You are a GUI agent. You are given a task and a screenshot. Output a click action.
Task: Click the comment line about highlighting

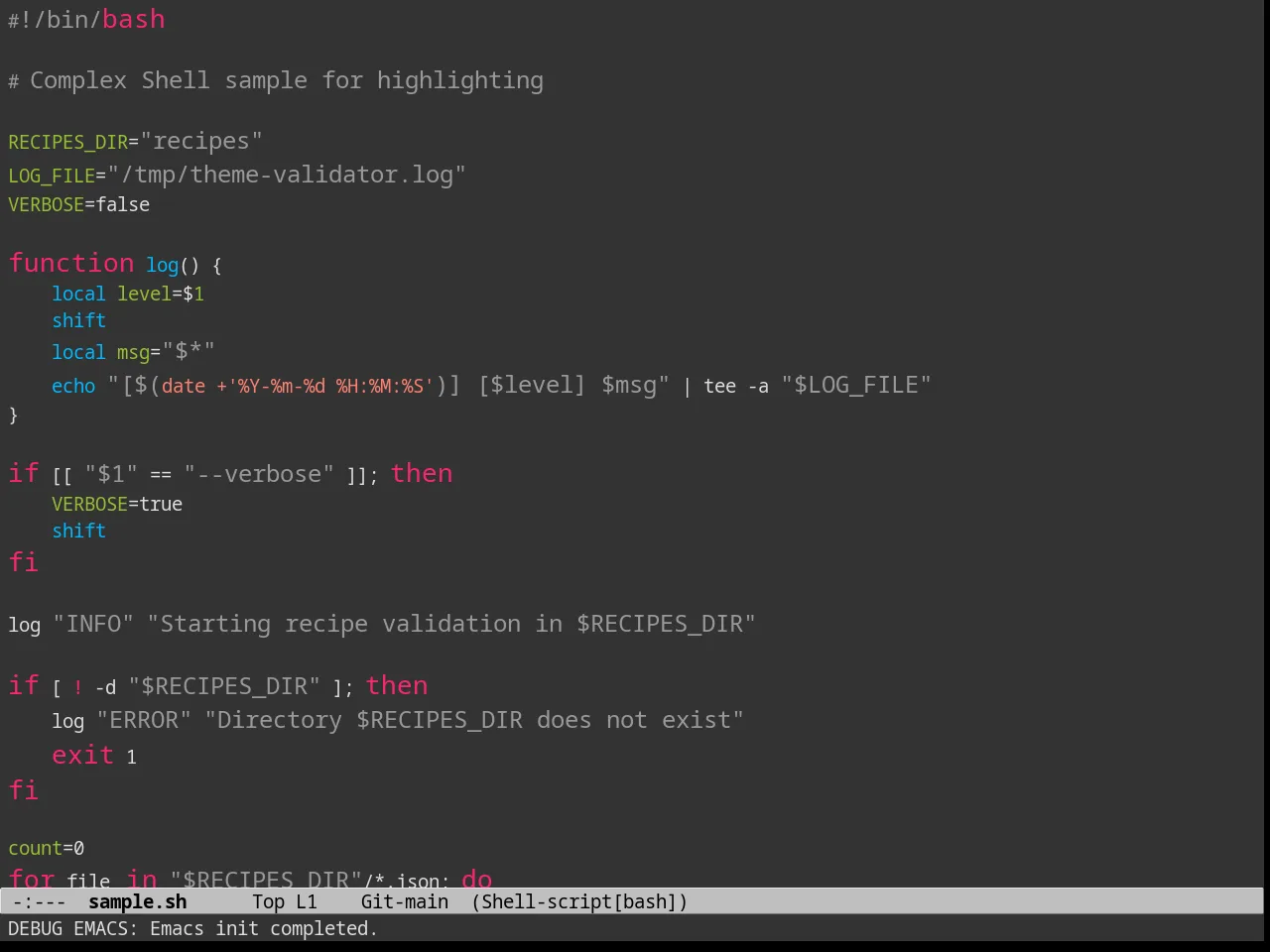[x=276, y=80]
